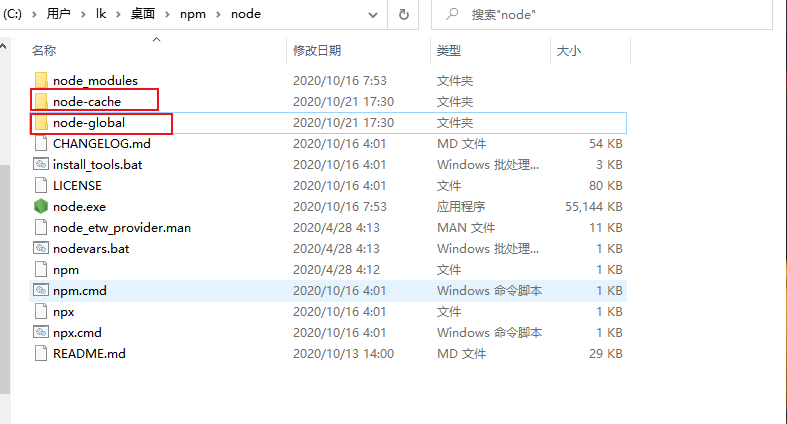Click the npm file icon
787x424 pixels.
tap(41, 269)
